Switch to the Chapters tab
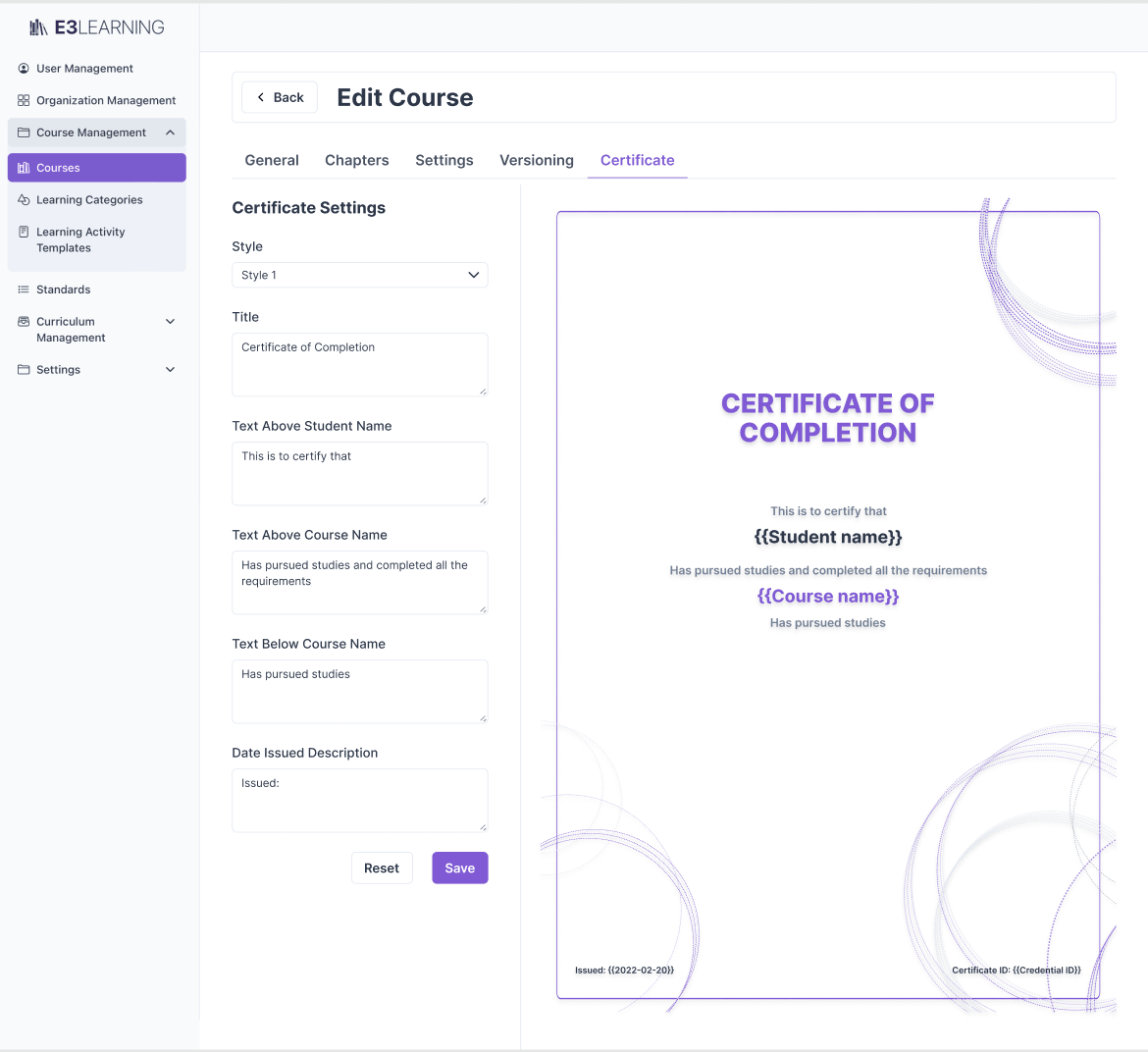This screenshot has height=1052, width=1148. click(356, 160)
